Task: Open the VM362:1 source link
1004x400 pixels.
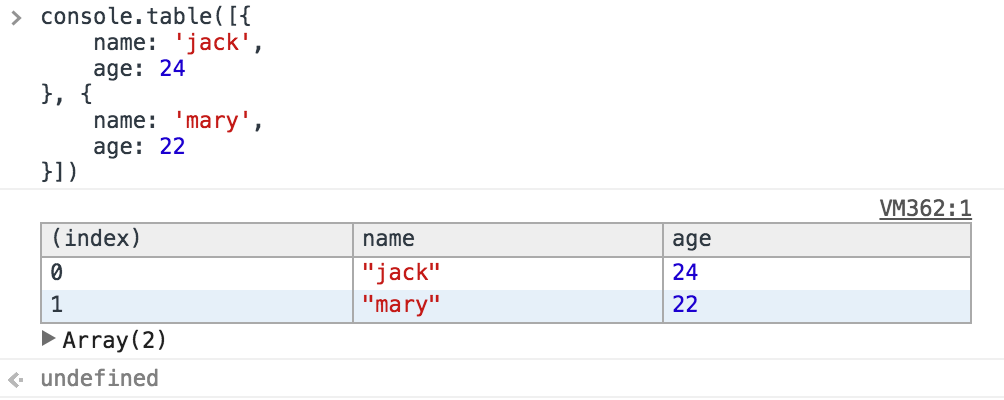Action: pos(925,209)
